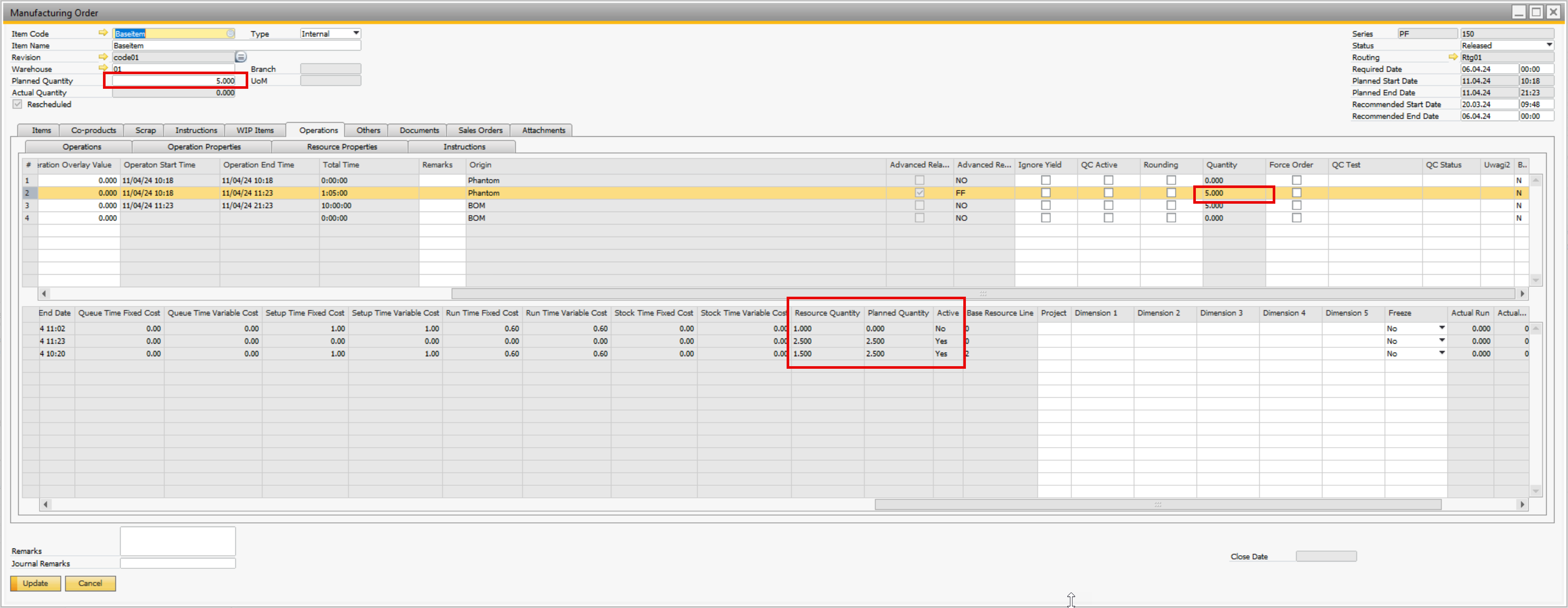Viewport: 1568px width, 608px height.
Task: Enable Ignore Yield on operation row 1
Action: click(x=1046, y=180)
